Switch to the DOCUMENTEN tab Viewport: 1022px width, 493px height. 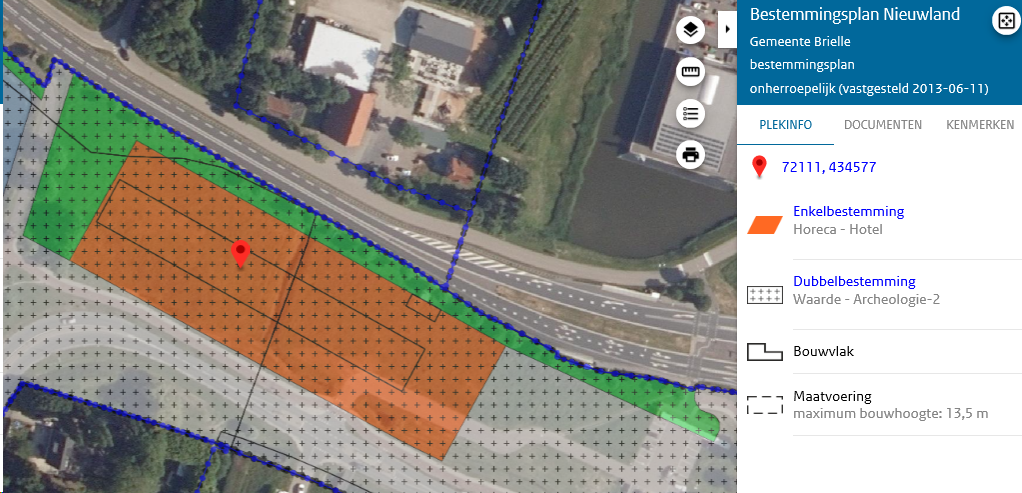coord(883,125)
